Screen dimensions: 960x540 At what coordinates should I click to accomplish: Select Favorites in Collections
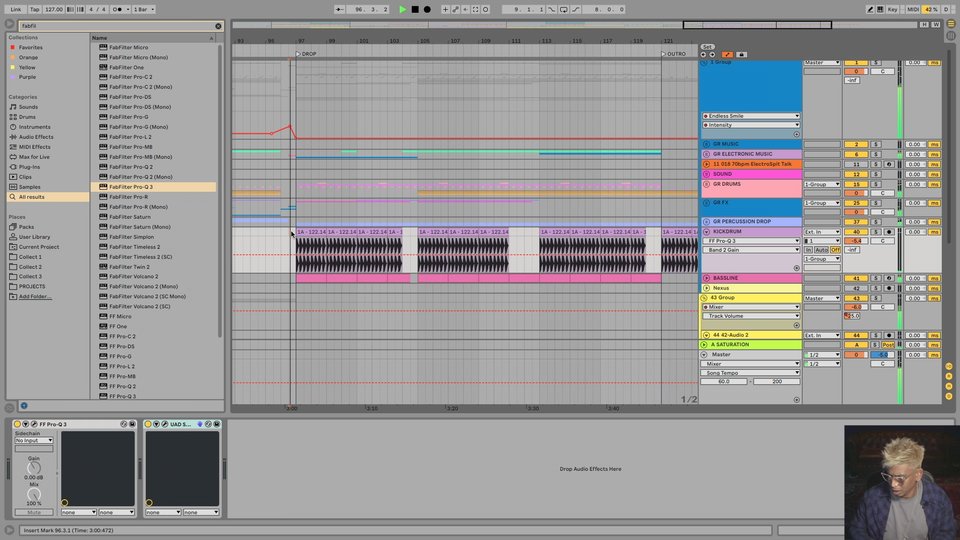click(31, 47)
